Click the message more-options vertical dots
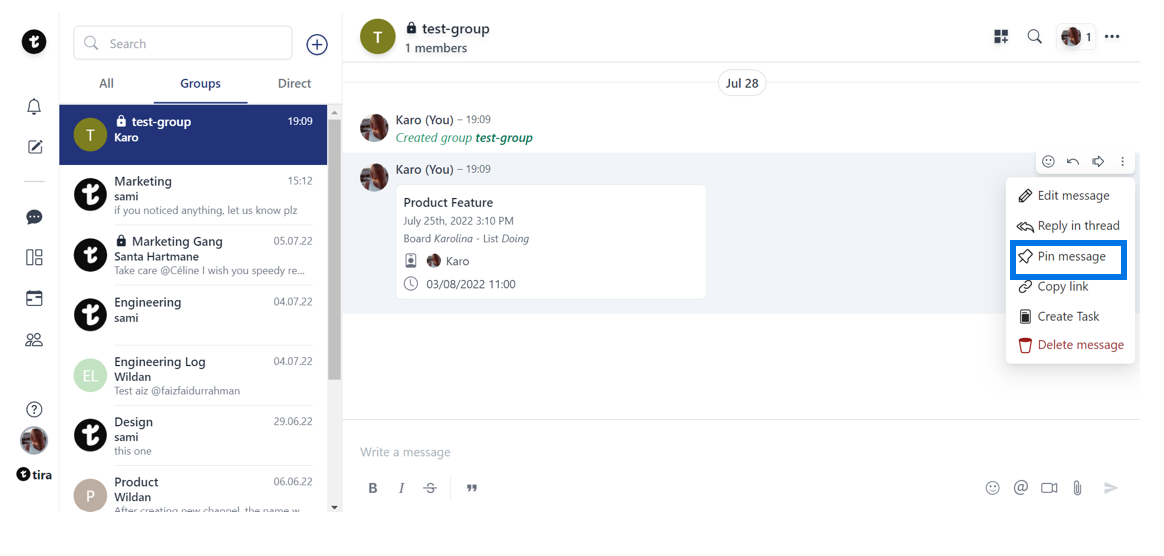 coord(1123,161)
